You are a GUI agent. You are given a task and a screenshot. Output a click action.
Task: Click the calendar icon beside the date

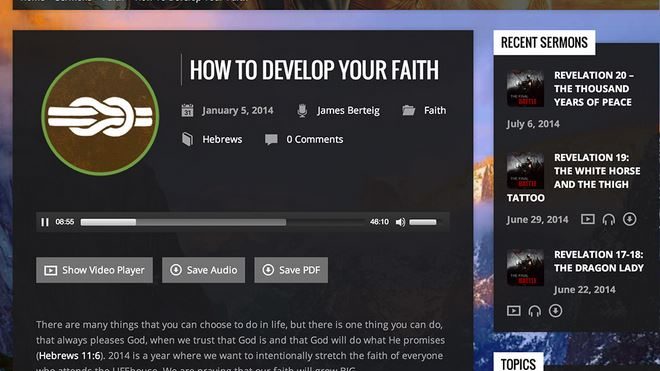[x=187, y=110]
